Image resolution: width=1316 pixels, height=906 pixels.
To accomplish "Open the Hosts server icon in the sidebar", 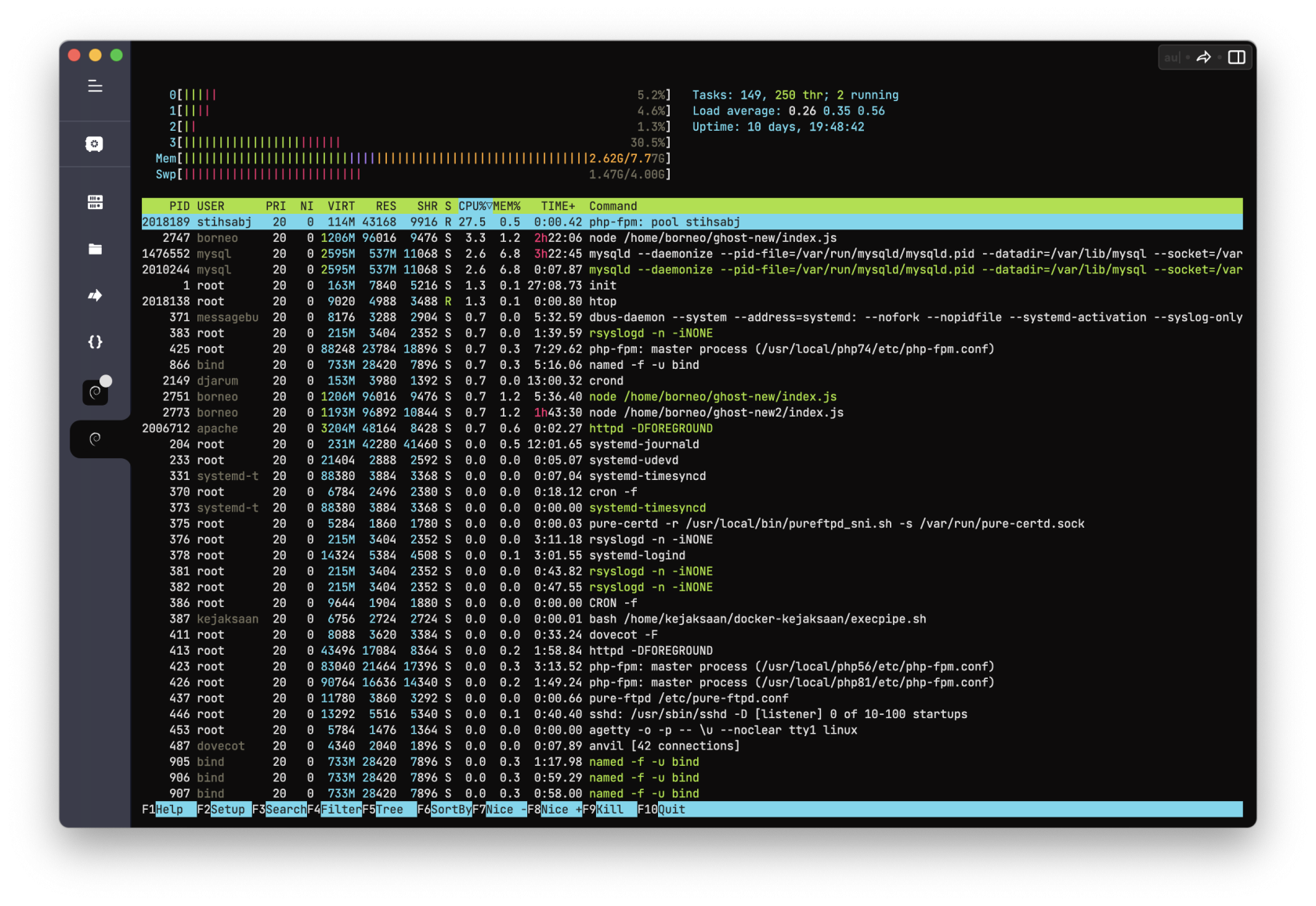I will pos(95,202).
